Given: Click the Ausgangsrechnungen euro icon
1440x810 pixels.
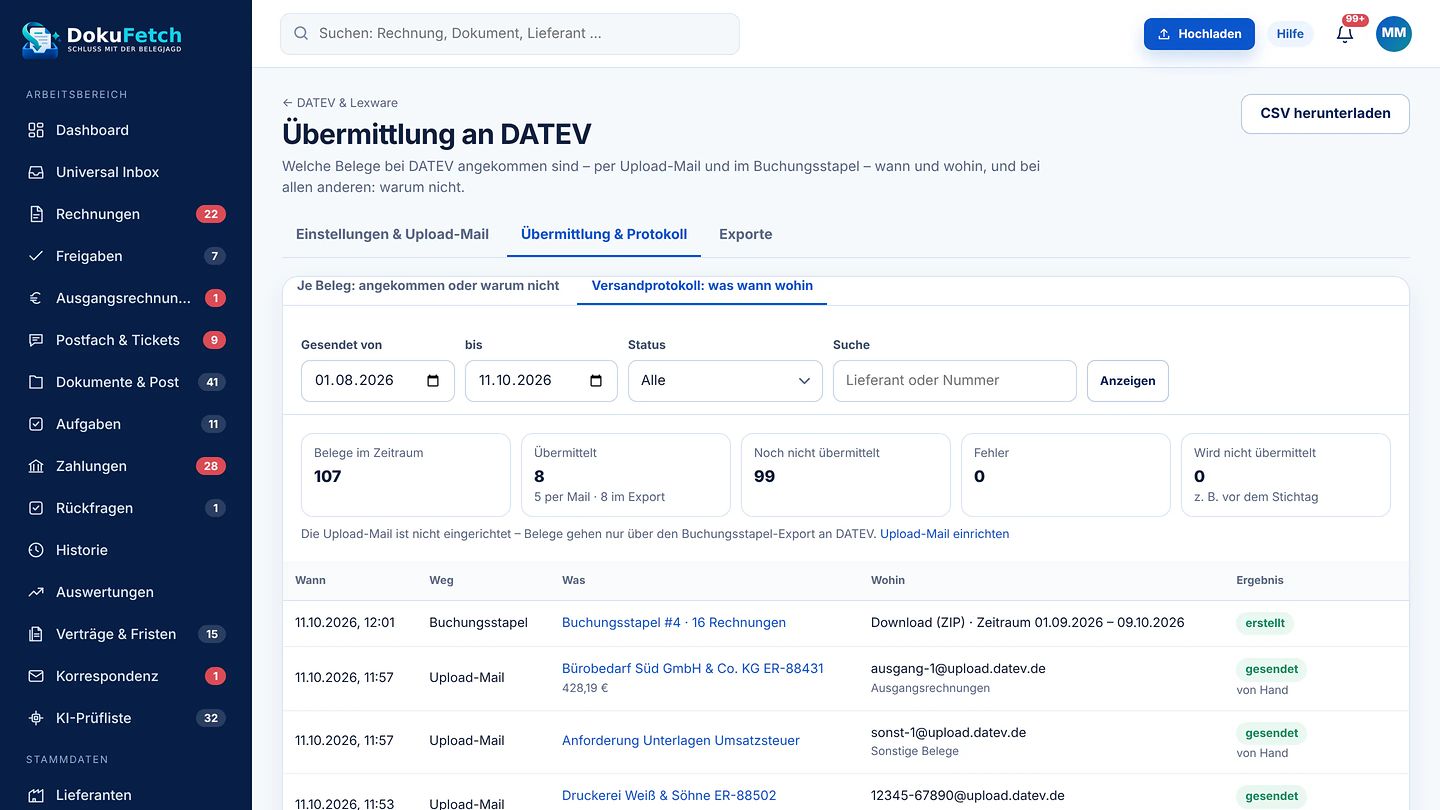Looking at the screenshot, I should click(x=36, y=298).
